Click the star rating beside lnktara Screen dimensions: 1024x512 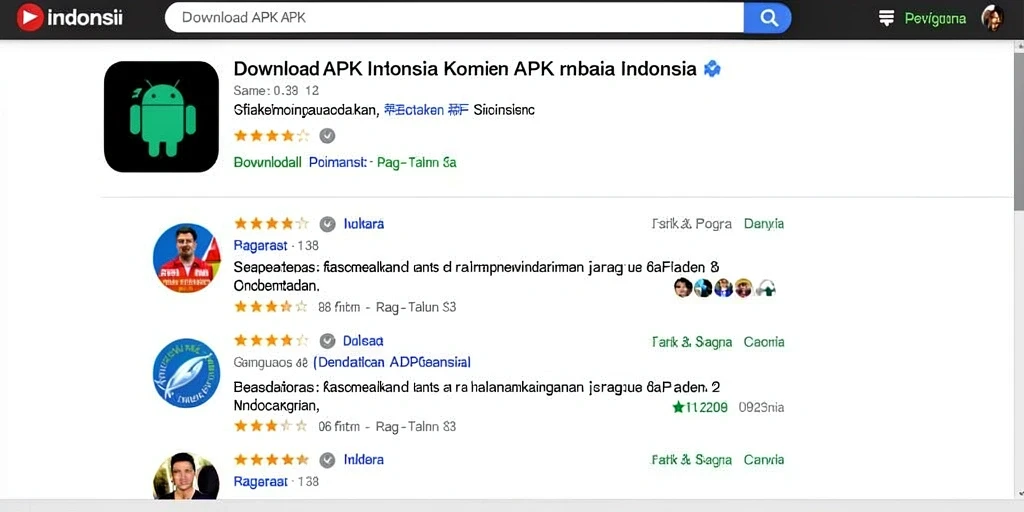pyautogui.click(x=272, y=224)
